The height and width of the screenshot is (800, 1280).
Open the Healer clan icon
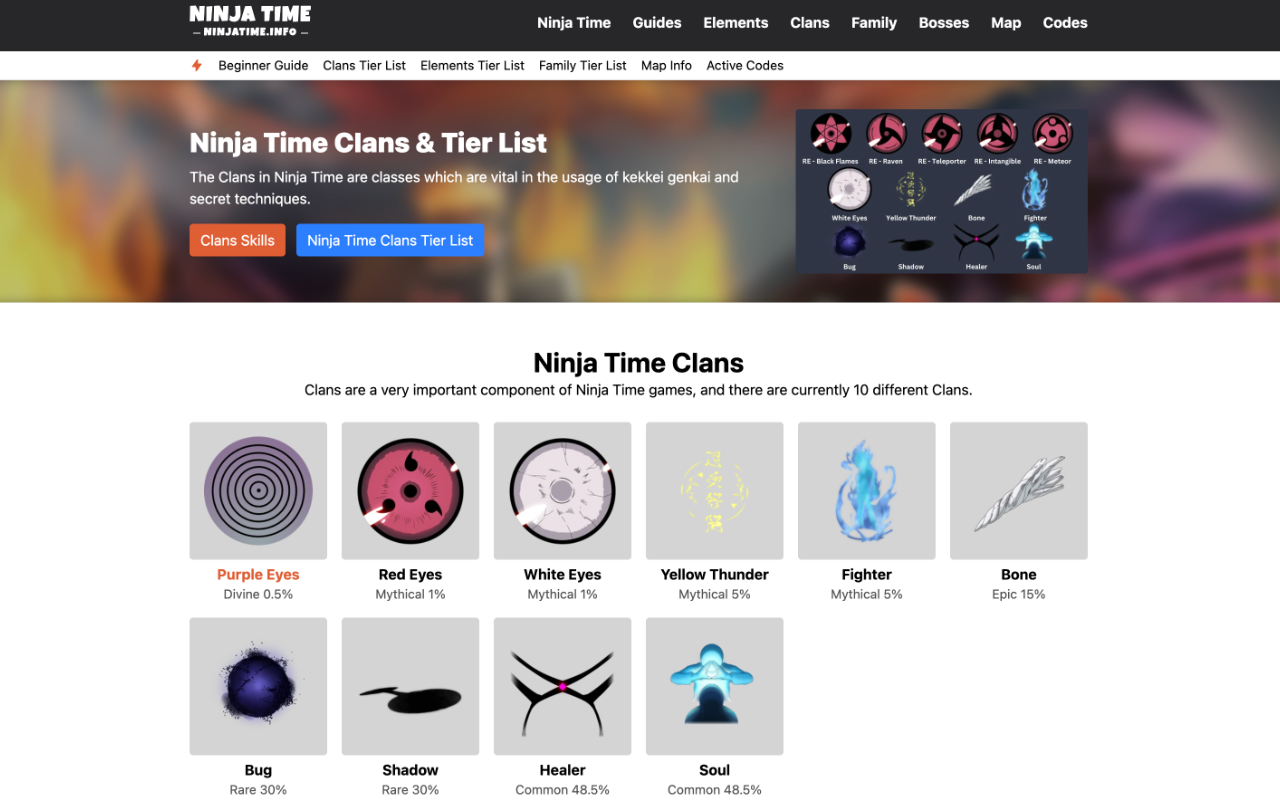562,686
